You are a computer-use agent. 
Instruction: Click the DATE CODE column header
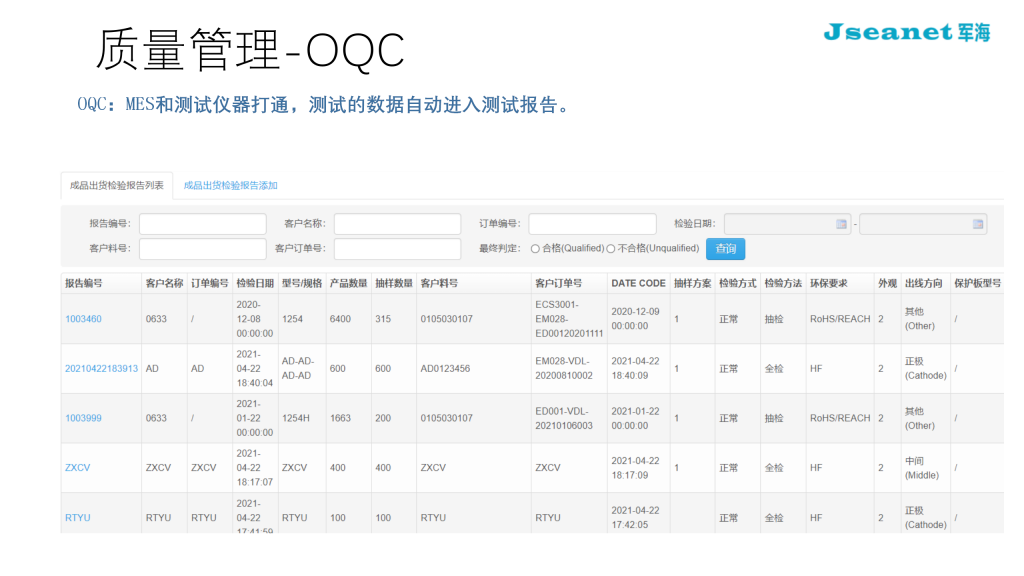638,283
